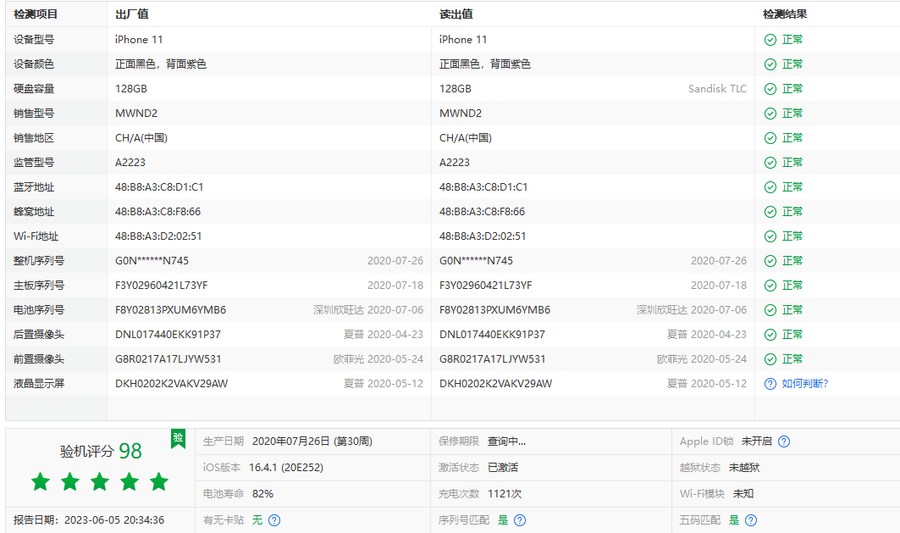Viewport: 900px width, 533px height.
Task: Click the 检测项目 column header
Action: click(x=36, y=14)
